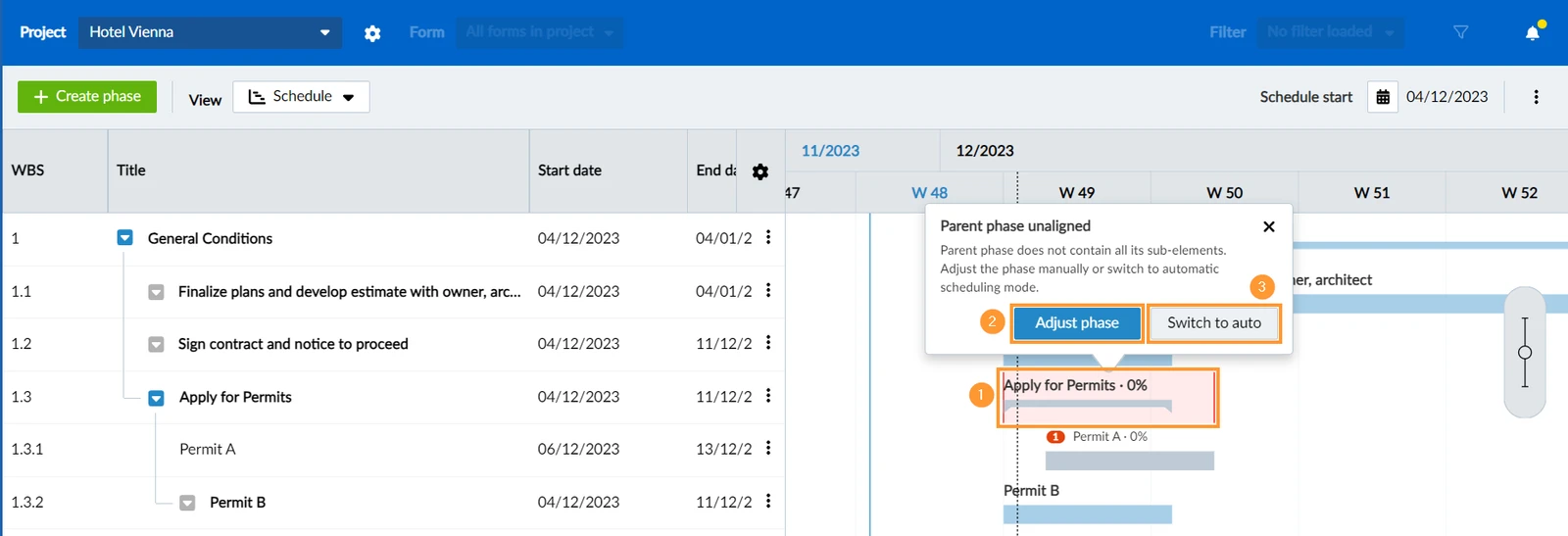
Task: Click WBS number 1.2
Action: [x=21, y=344]
